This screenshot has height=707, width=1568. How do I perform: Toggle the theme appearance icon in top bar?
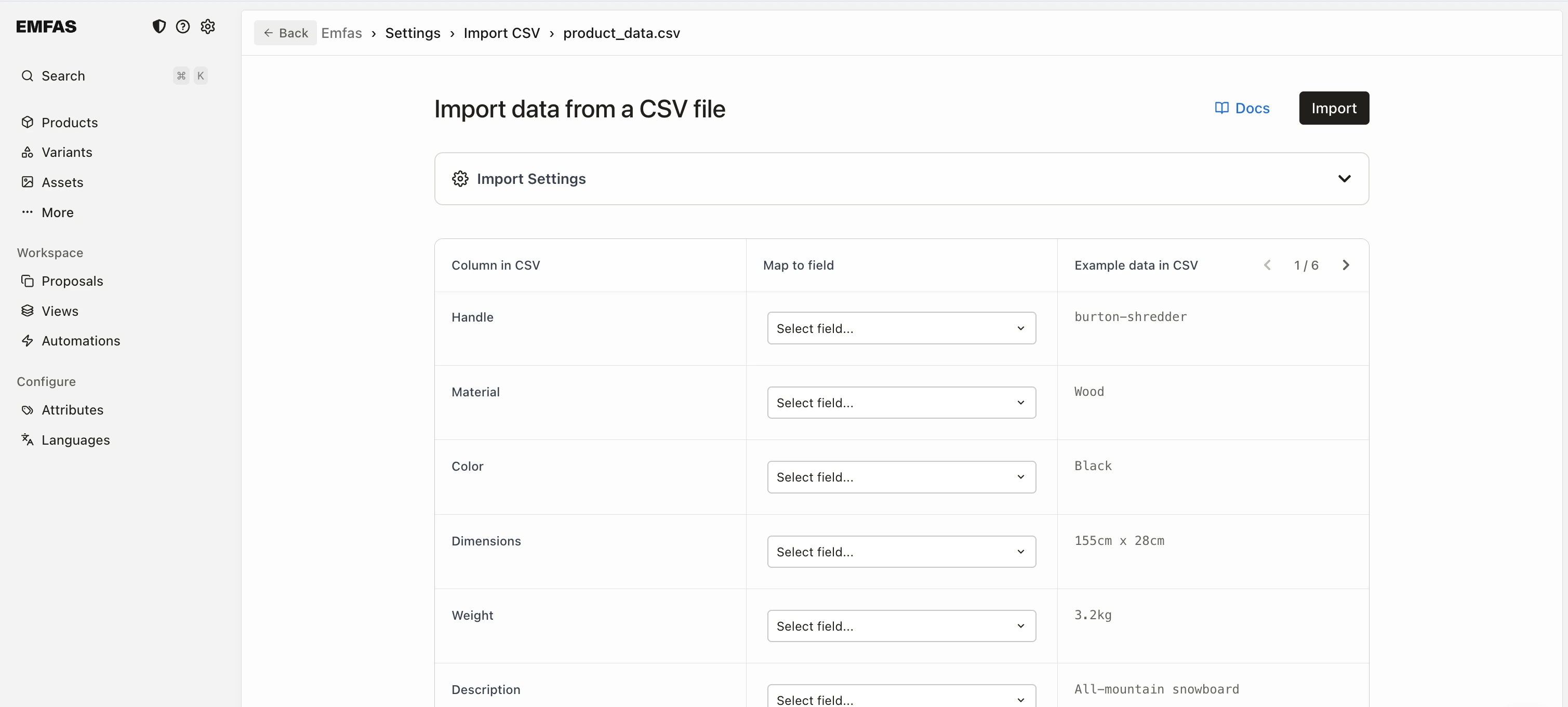(x=159, y=26)
